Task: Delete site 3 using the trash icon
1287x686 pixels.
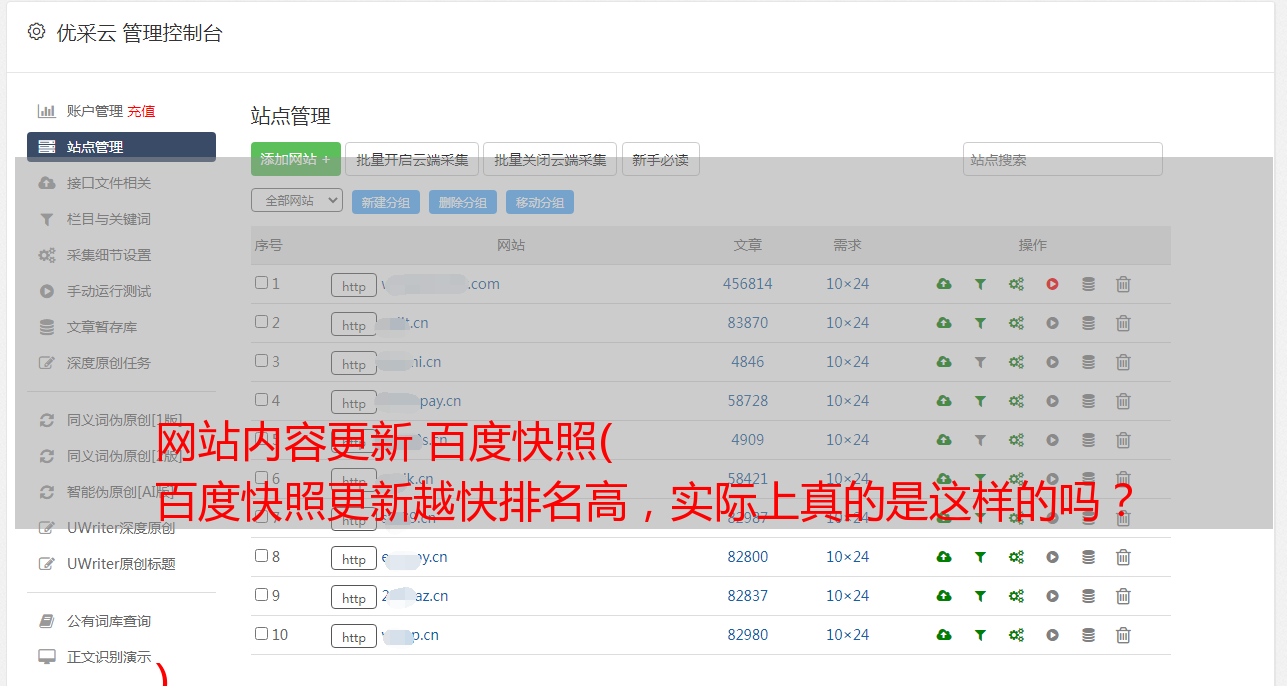Action: click(1123, 362)
